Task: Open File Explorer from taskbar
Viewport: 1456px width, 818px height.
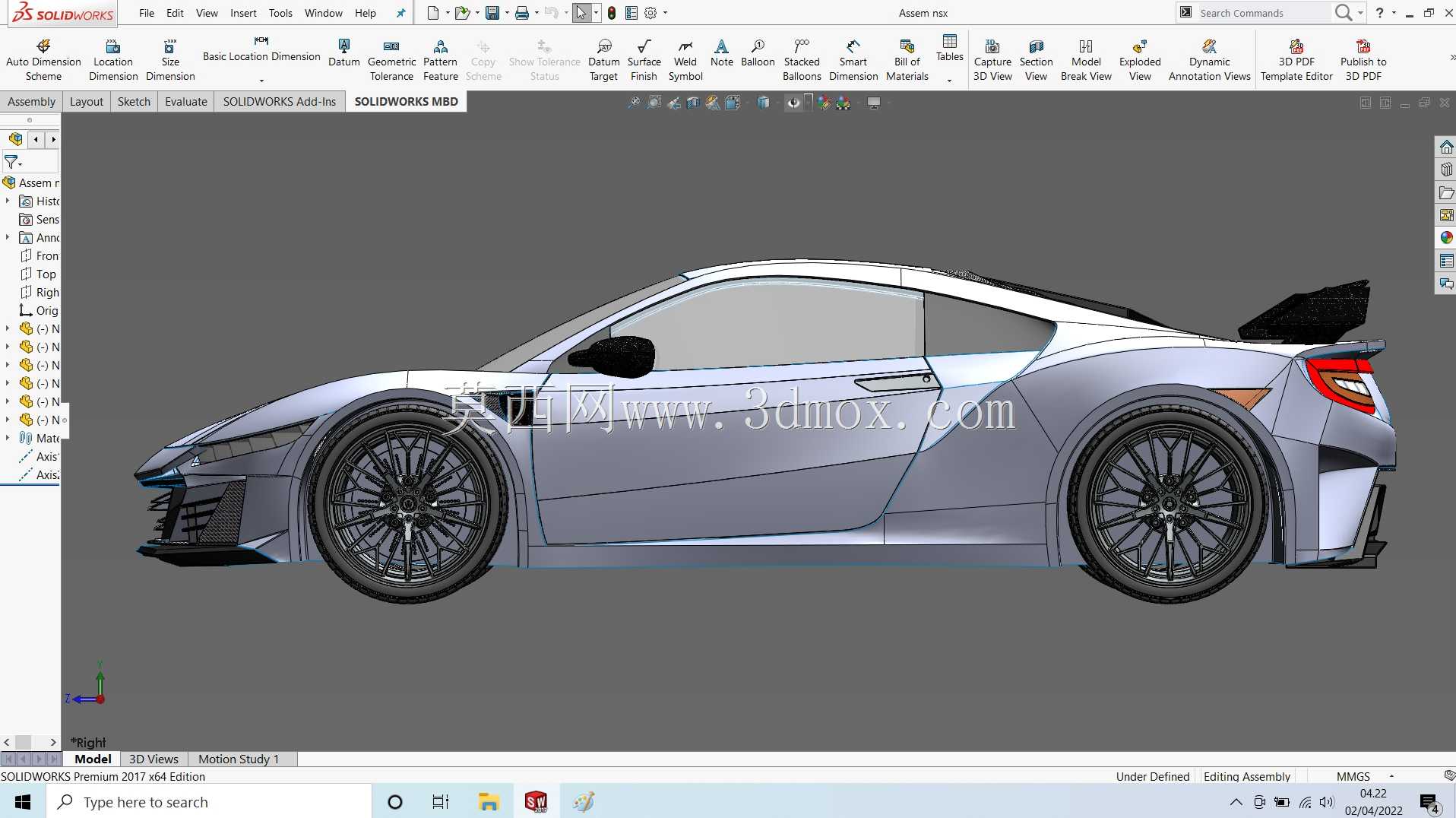Action: click(489, 801)
